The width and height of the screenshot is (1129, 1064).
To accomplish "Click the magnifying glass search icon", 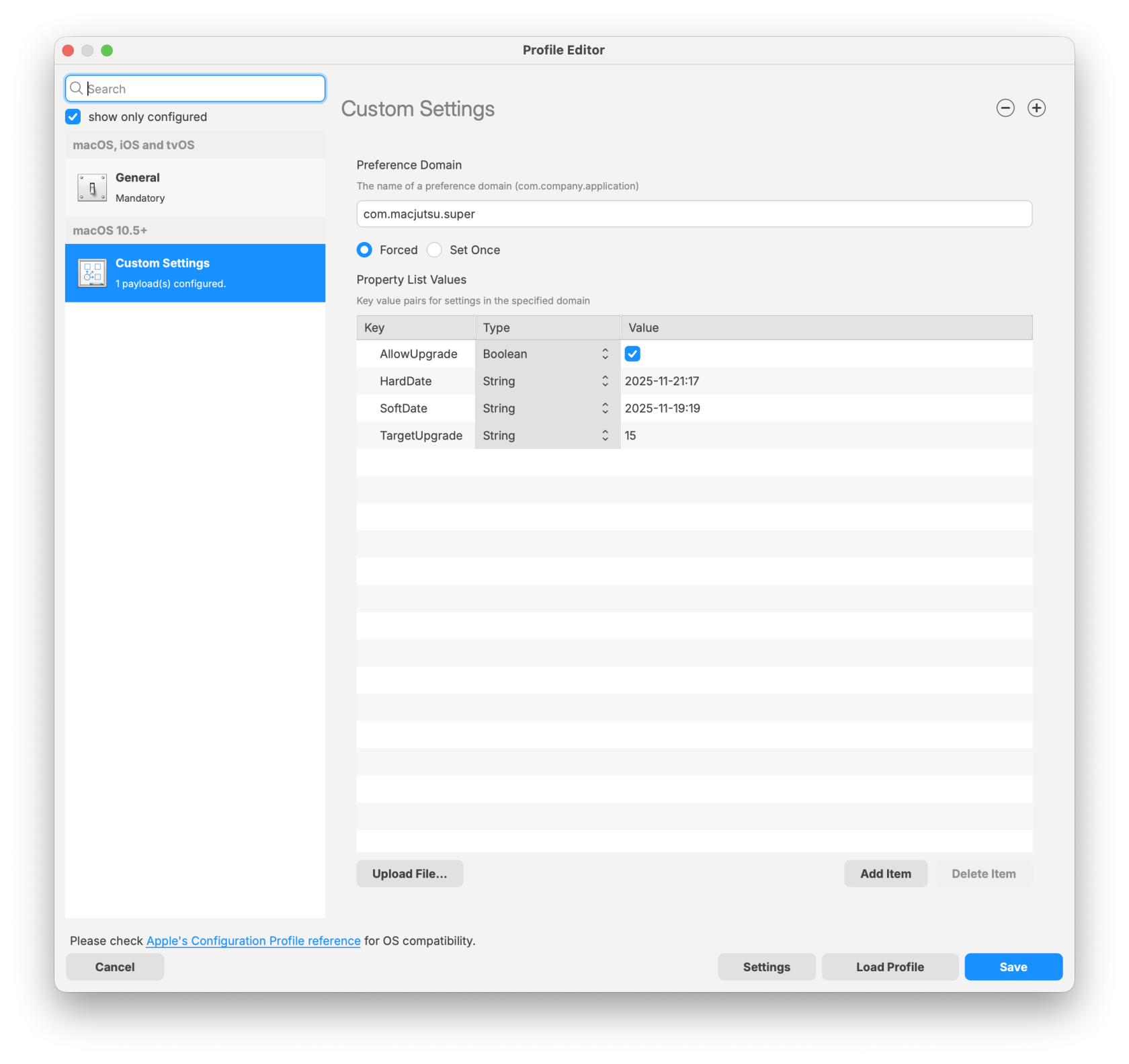I will click(x=77, y=89).
